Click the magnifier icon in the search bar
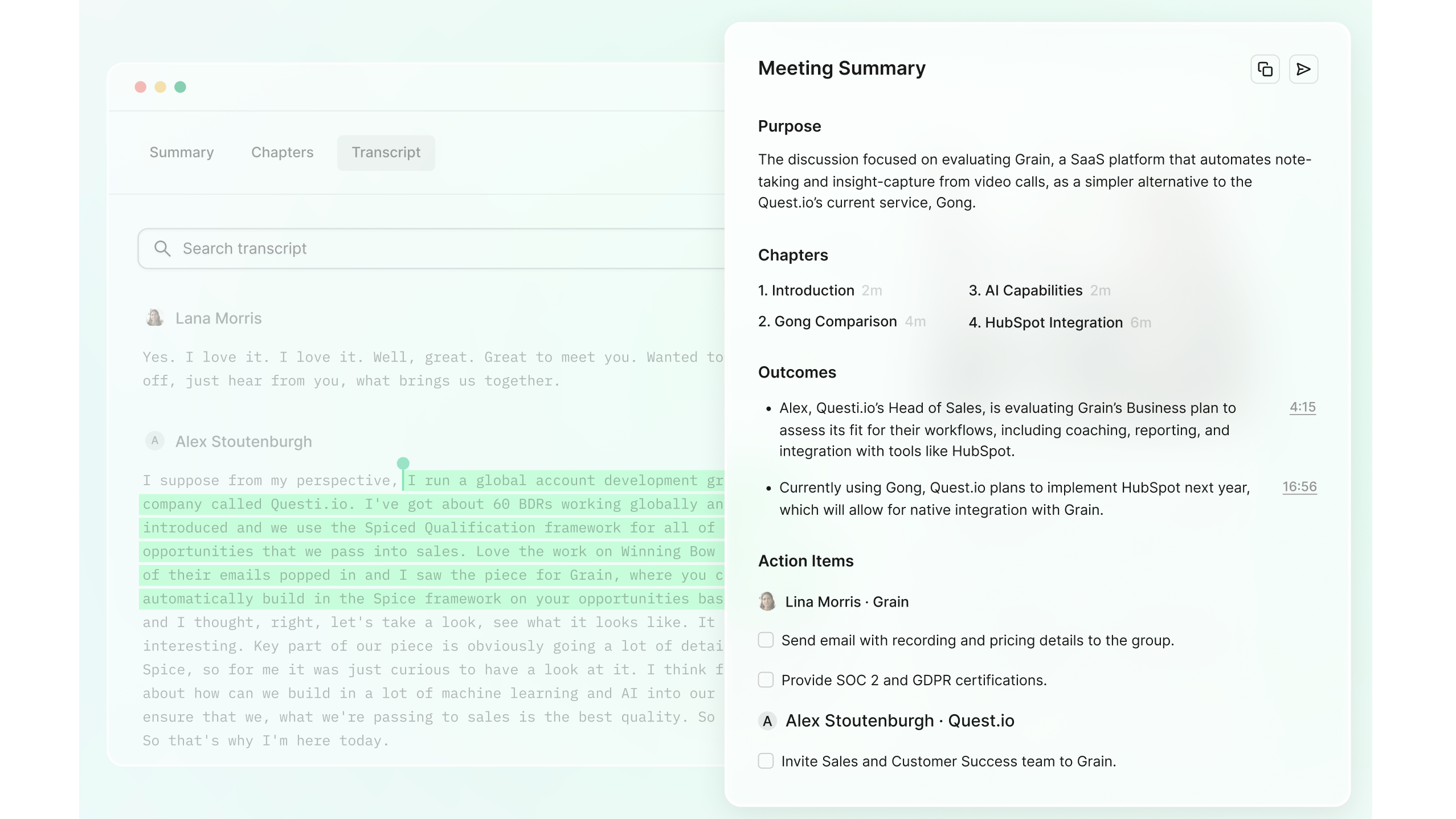1456x819 pixels. [x=162, y=248]
